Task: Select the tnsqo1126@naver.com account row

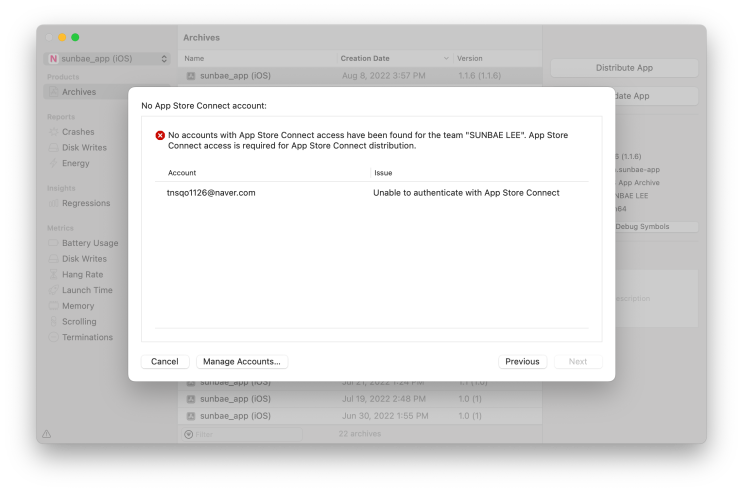Action: point(372,193)
